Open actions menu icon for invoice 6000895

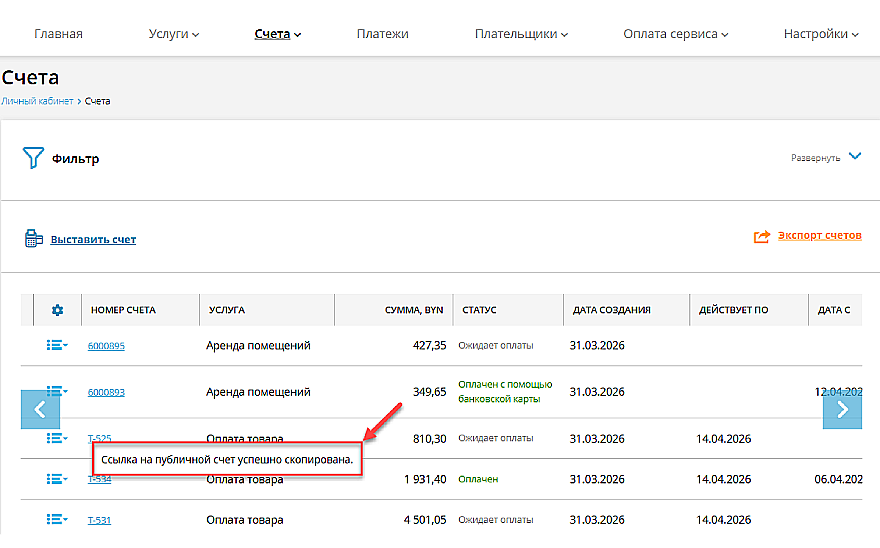(x=56, y=345)
